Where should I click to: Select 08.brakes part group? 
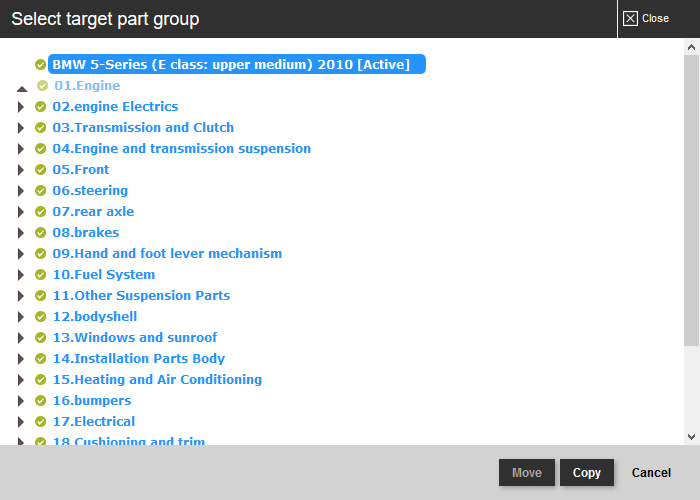(85, 232)
